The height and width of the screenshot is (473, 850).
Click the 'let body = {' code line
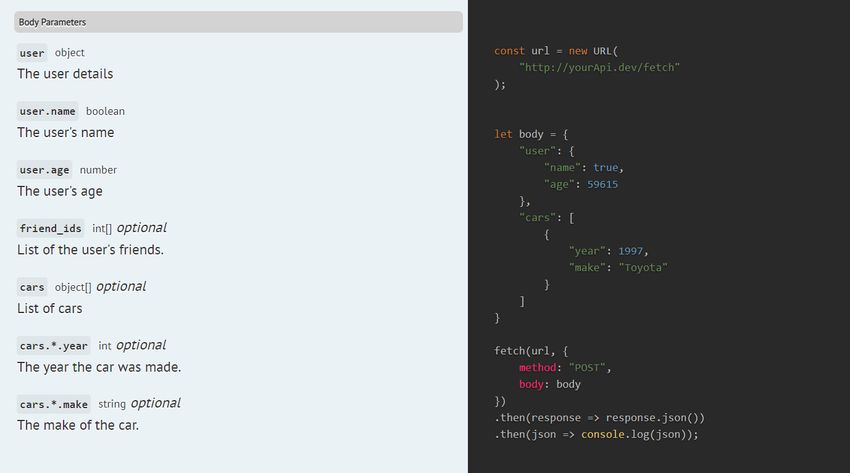tap(531, 134)
